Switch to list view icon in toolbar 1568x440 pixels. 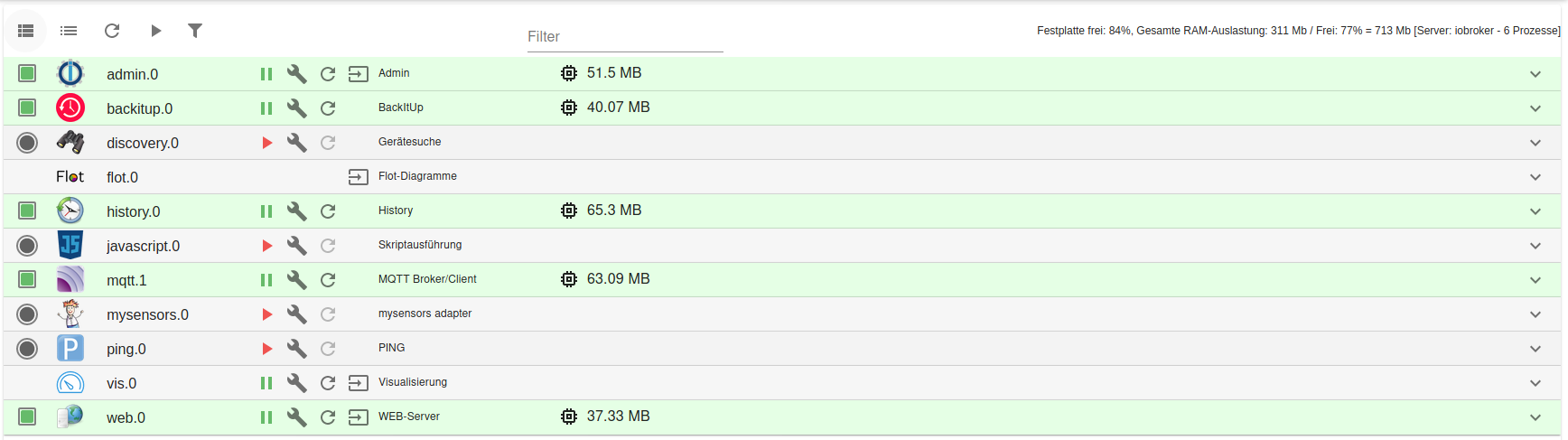(69, 31)
